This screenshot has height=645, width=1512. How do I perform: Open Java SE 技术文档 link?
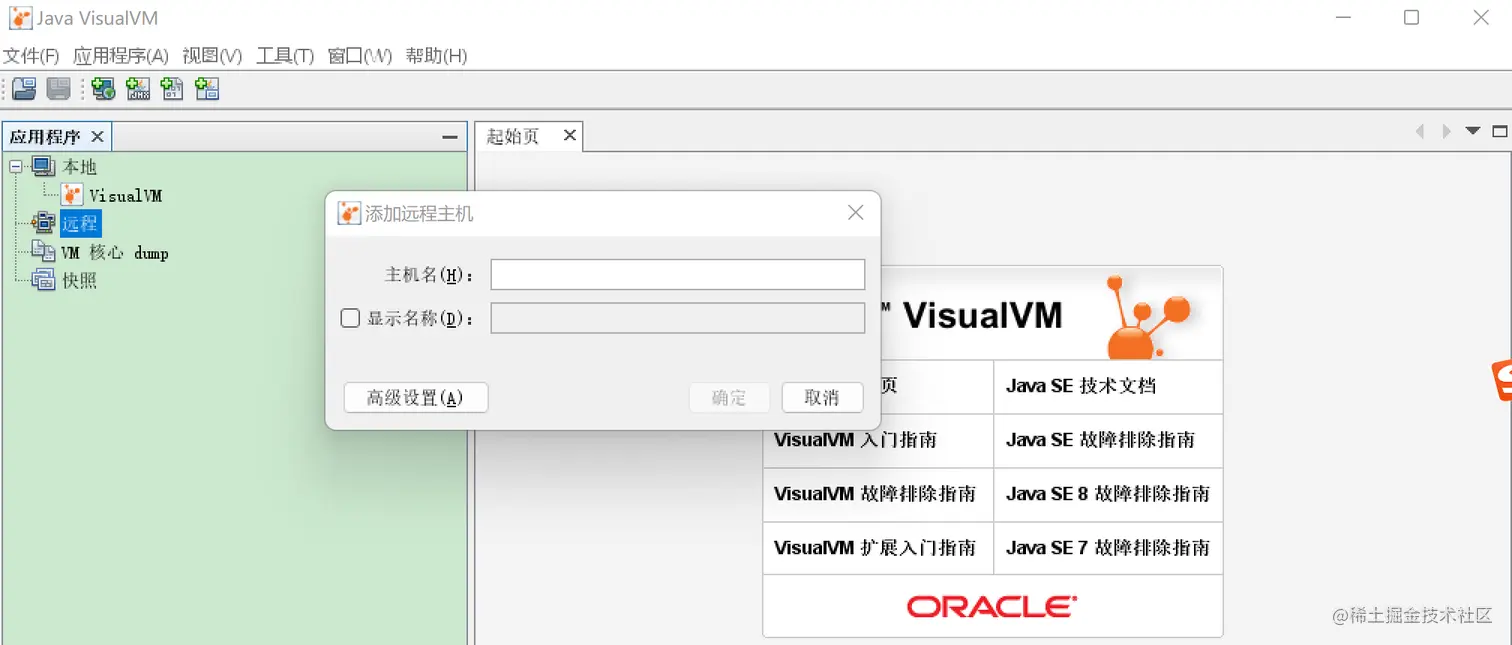pyautogui.click(x=1081, y=386)
